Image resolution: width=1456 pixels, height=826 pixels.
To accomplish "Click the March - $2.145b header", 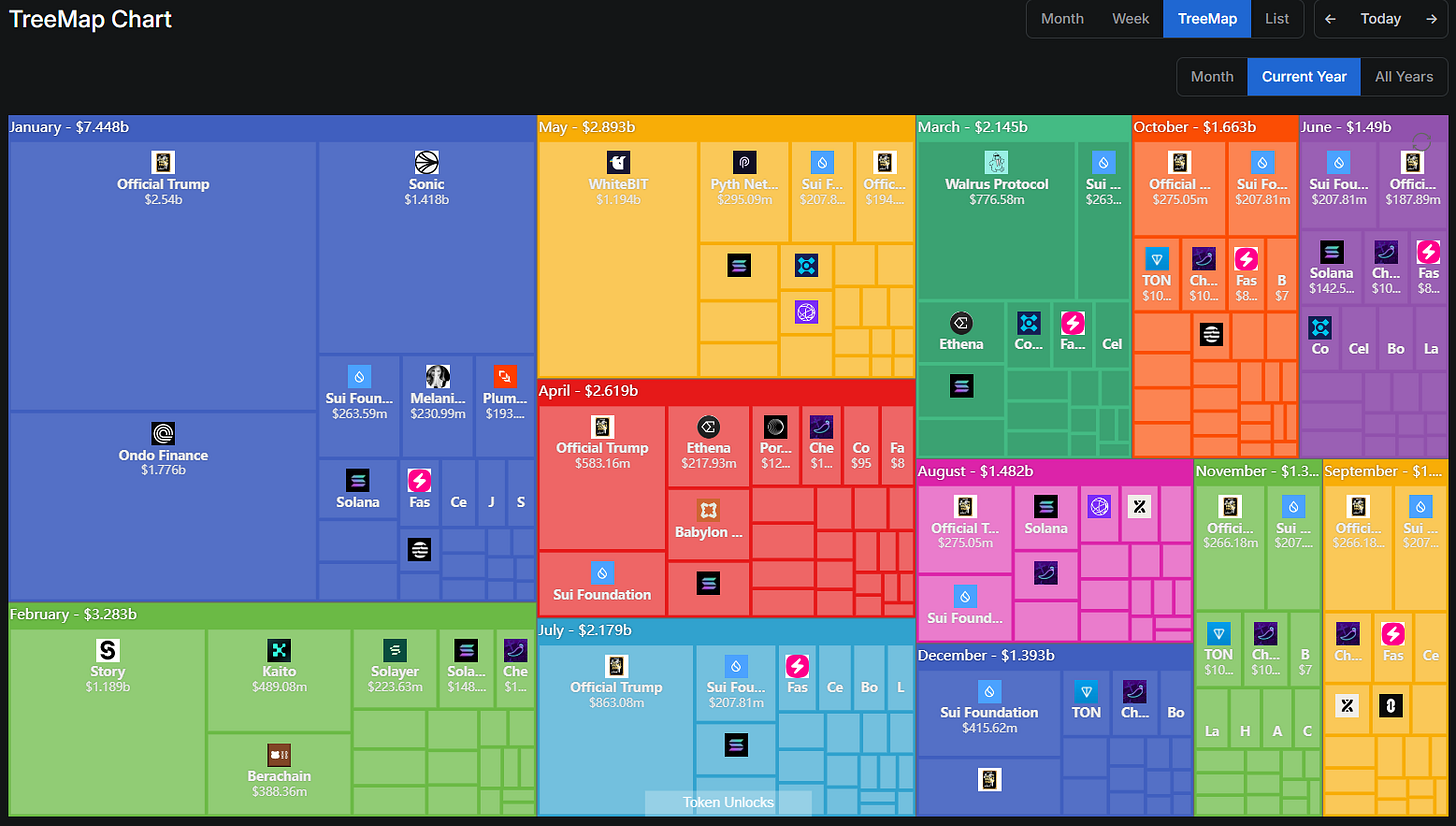I will click(x=973, y=127).
